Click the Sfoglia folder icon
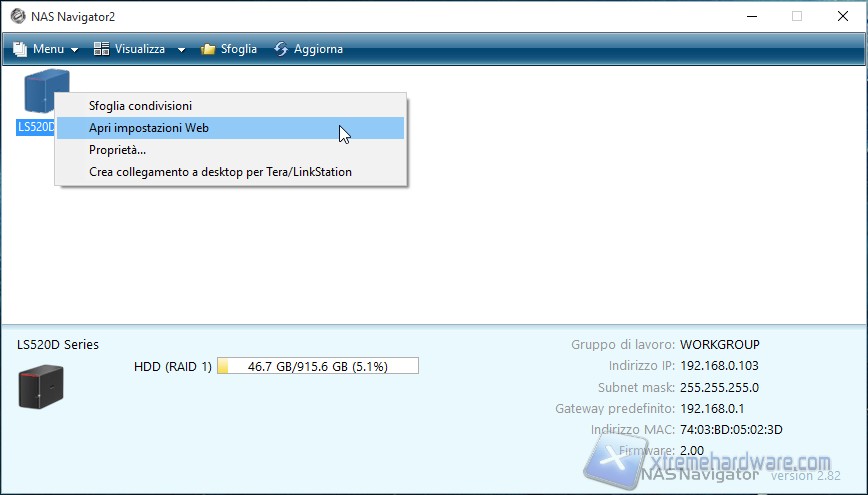This screenshot has width=868, height=495. tap(208, 49)
